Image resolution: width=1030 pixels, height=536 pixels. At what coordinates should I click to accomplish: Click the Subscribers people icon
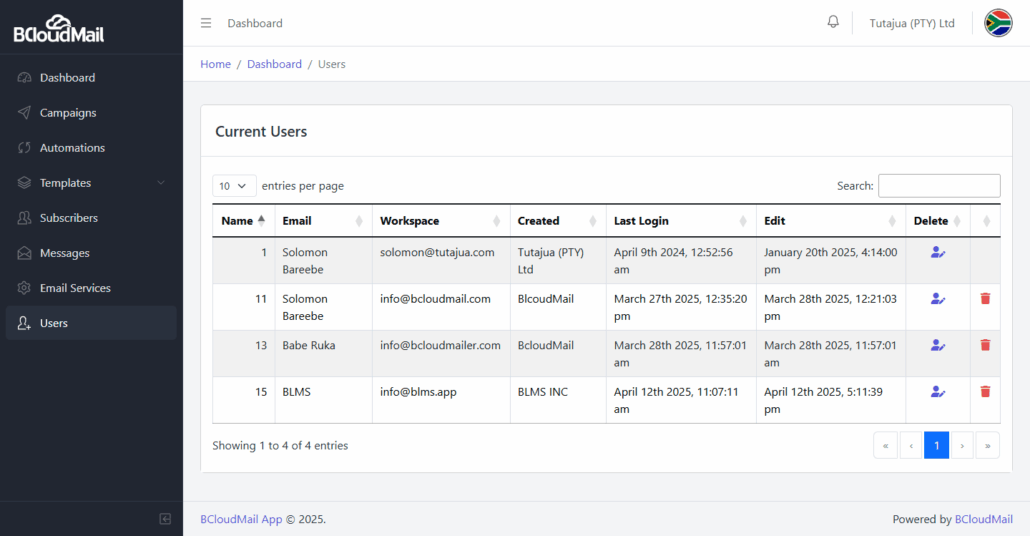pyautogui.click(x=24, y=218)
